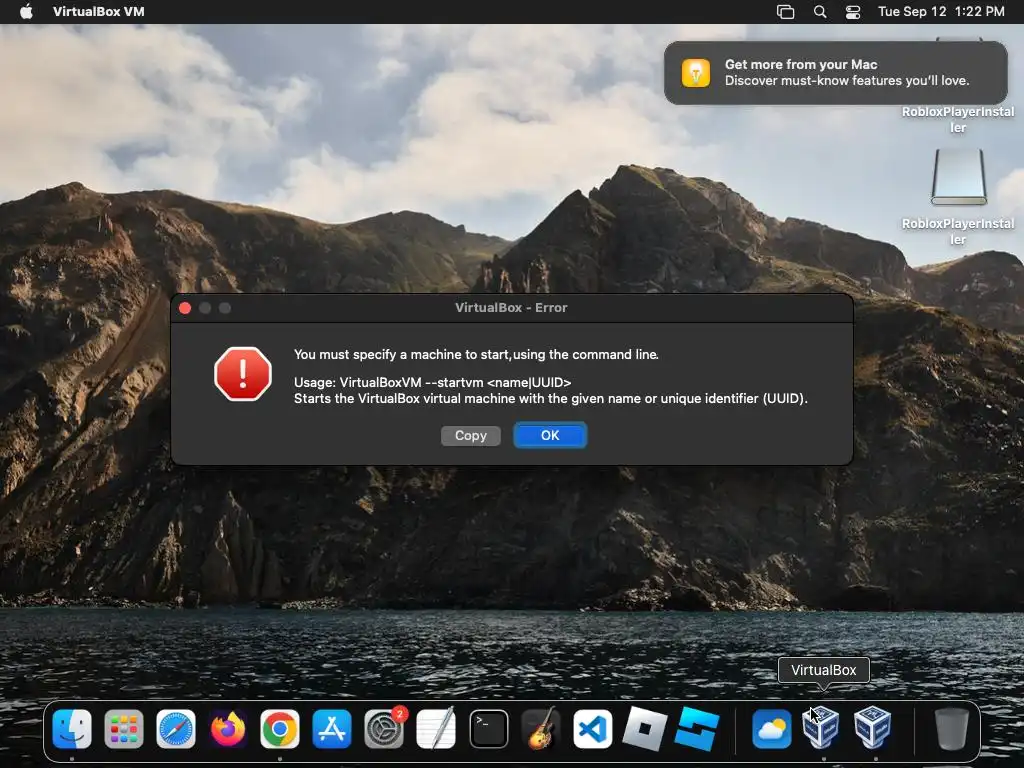Image resolution: width=1024 pixels, height=768 pixels.
Task: Open the App Store from the Dock
Action: [x=332, y=729]
